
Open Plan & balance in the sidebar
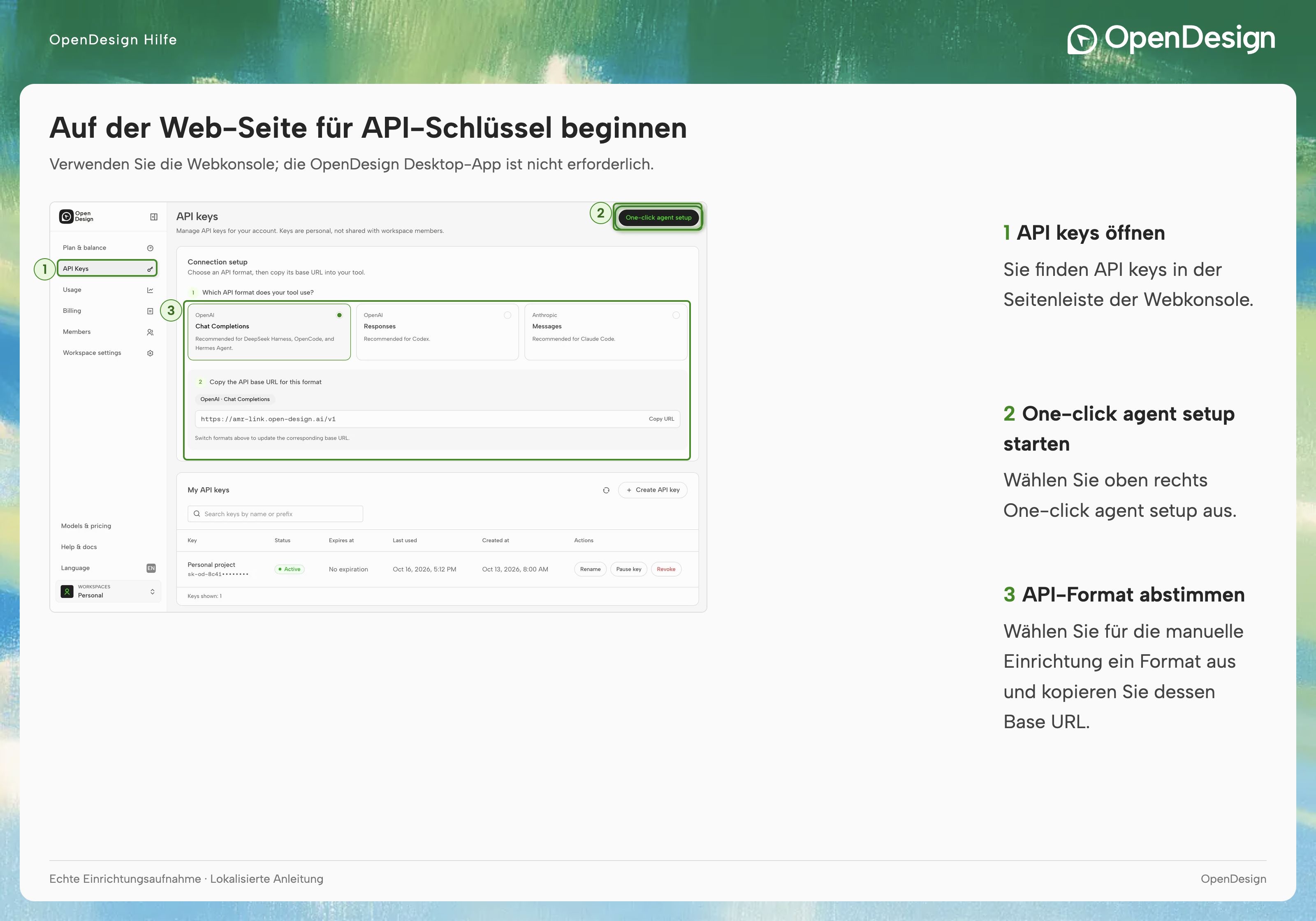(x=108, y=248)
